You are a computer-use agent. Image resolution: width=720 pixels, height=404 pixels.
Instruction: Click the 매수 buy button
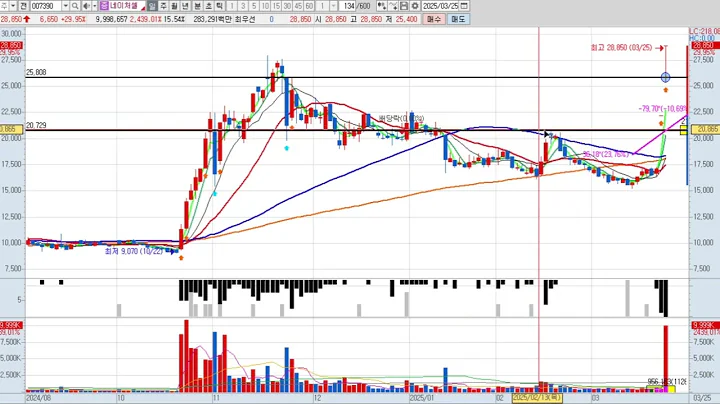point(433,19)
